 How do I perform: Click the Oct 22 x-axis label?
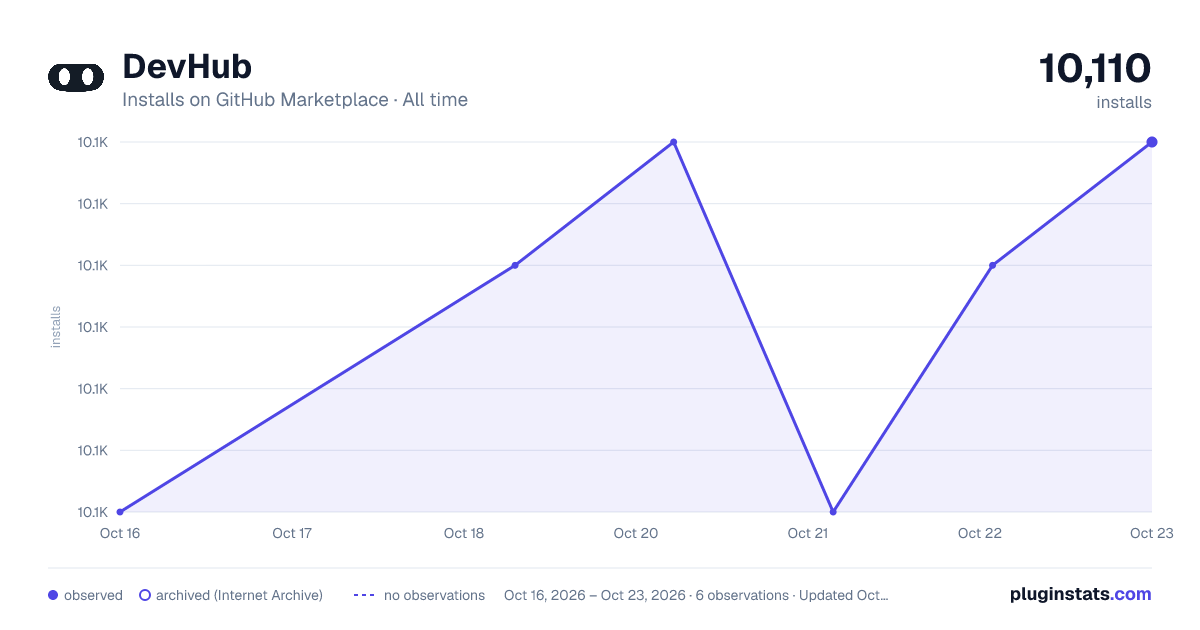tap(980, 533)
